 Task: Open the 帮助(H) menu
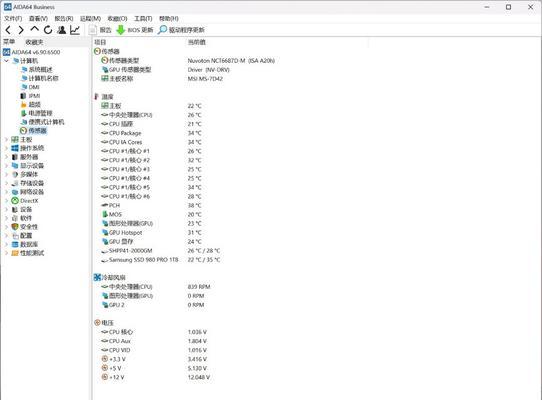169,18
